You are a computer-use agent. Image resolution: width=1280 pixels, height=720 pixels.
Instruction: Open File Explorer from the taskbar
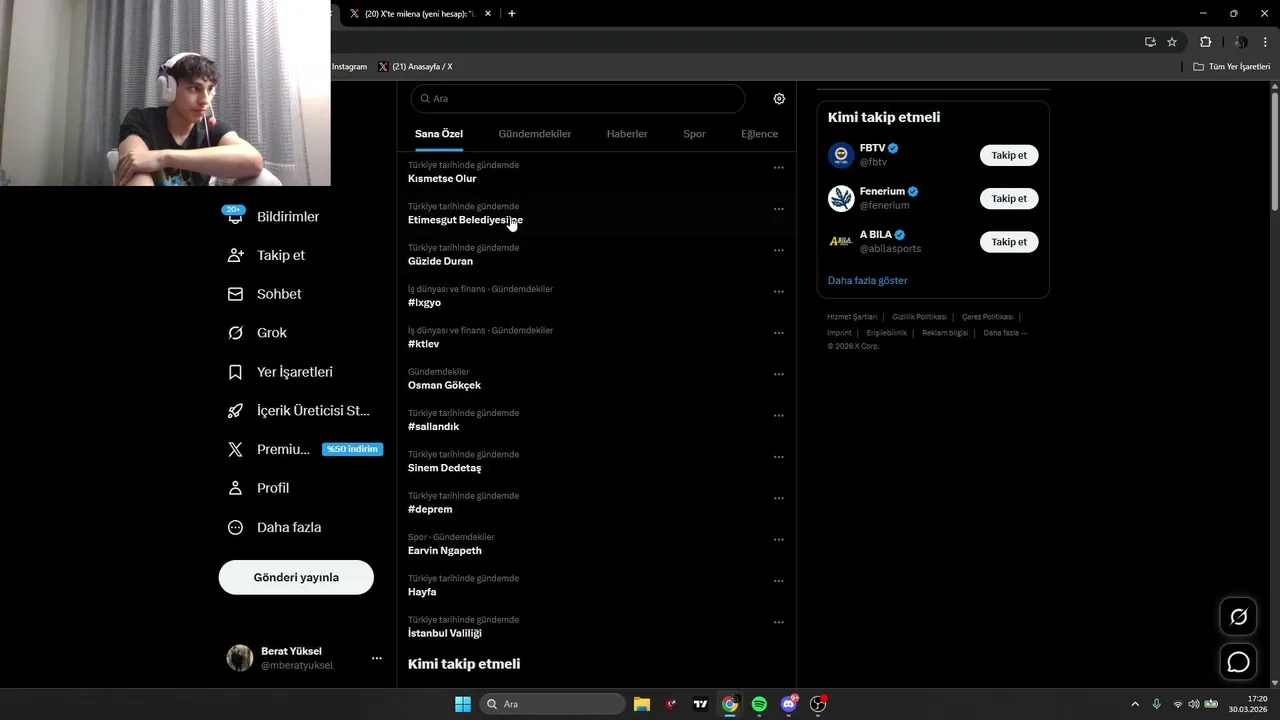[x=642, y=704]
